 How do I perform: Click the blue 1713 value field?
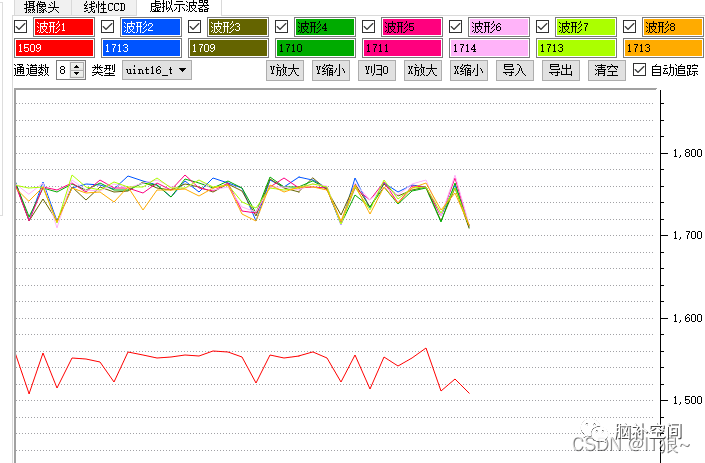tap(141, 48)
